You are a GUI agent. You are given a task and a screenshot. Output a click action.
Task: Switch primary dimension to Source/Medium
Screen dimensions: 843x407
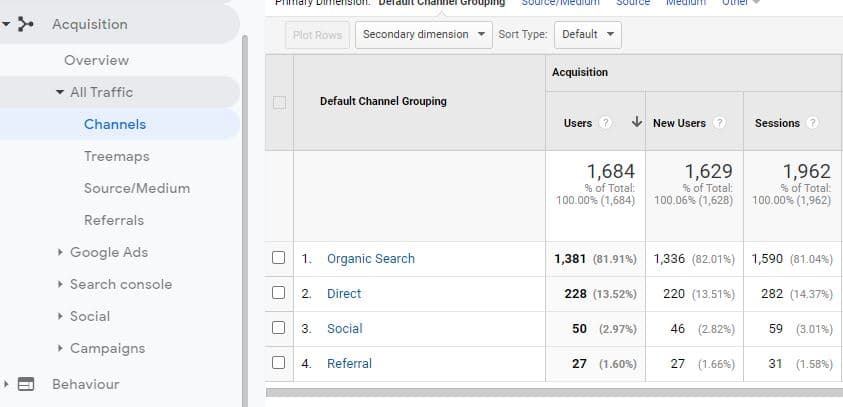coord(560,3)
